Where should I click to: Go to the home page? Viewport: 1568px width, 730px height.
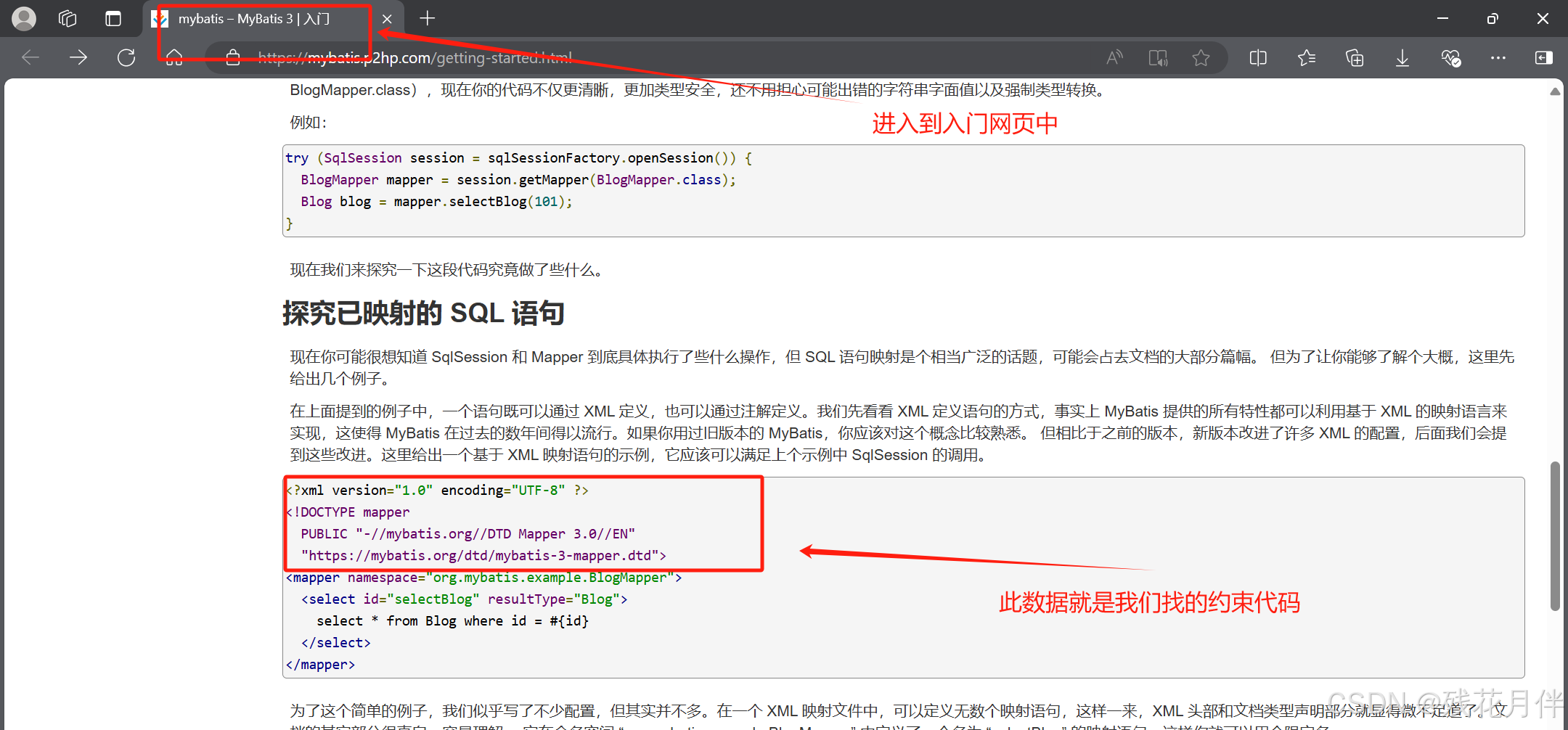174,57
